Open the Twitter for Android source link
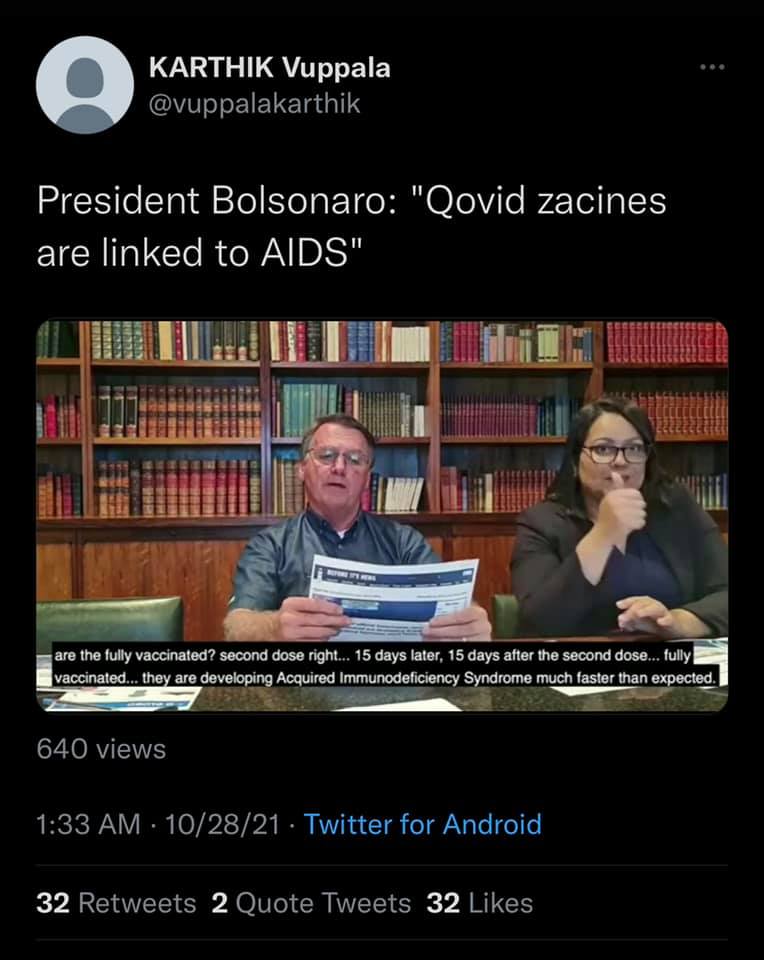Screen dimensions: 764x960 422,824
